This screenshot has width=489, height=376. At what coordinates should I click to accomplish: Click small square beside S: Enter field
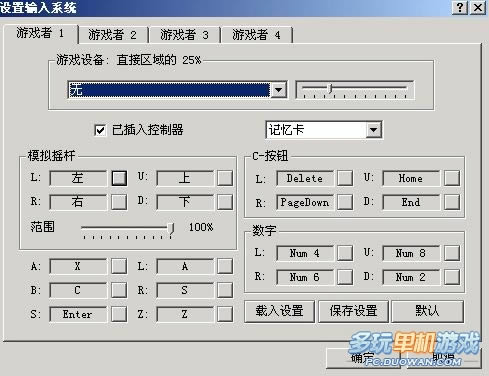point(119,314)
